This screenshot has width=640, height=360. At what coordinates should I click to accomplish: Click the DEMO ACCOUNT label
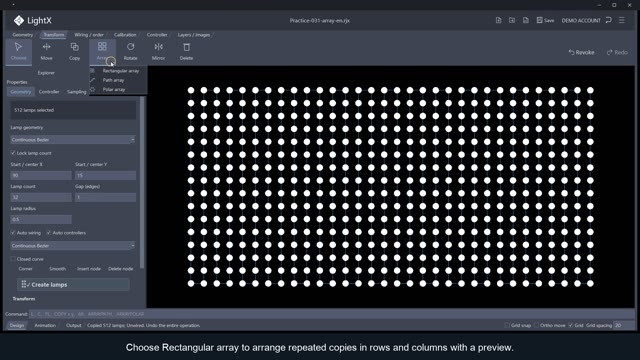pyautogui.click(x=581, y=20)
